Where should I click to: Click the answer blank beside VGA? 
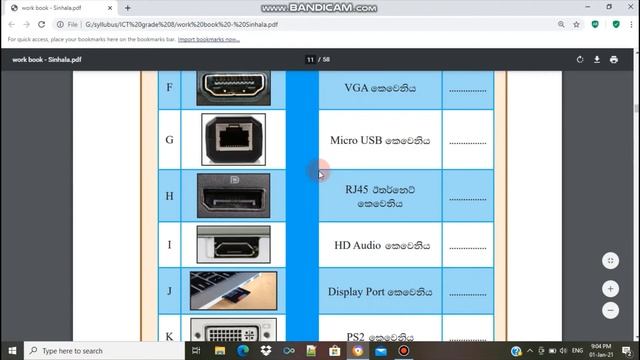pos(468,90)
